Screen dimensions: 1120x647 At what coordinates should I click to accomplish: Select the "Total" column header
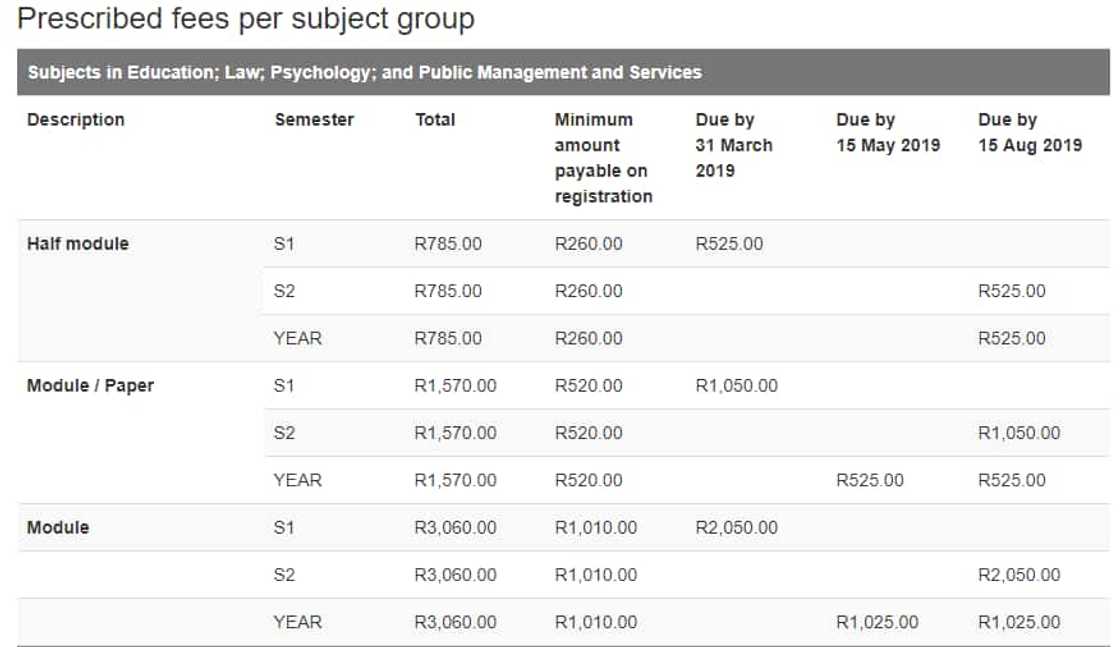coord(435,120)
